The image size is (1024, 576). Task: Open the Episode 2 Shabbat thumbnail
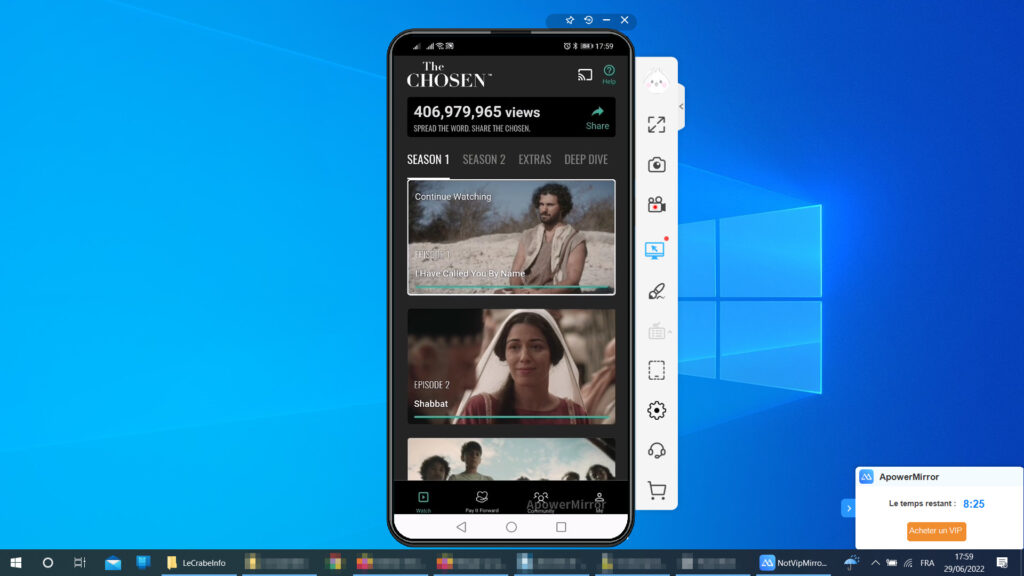pos(511,366)
